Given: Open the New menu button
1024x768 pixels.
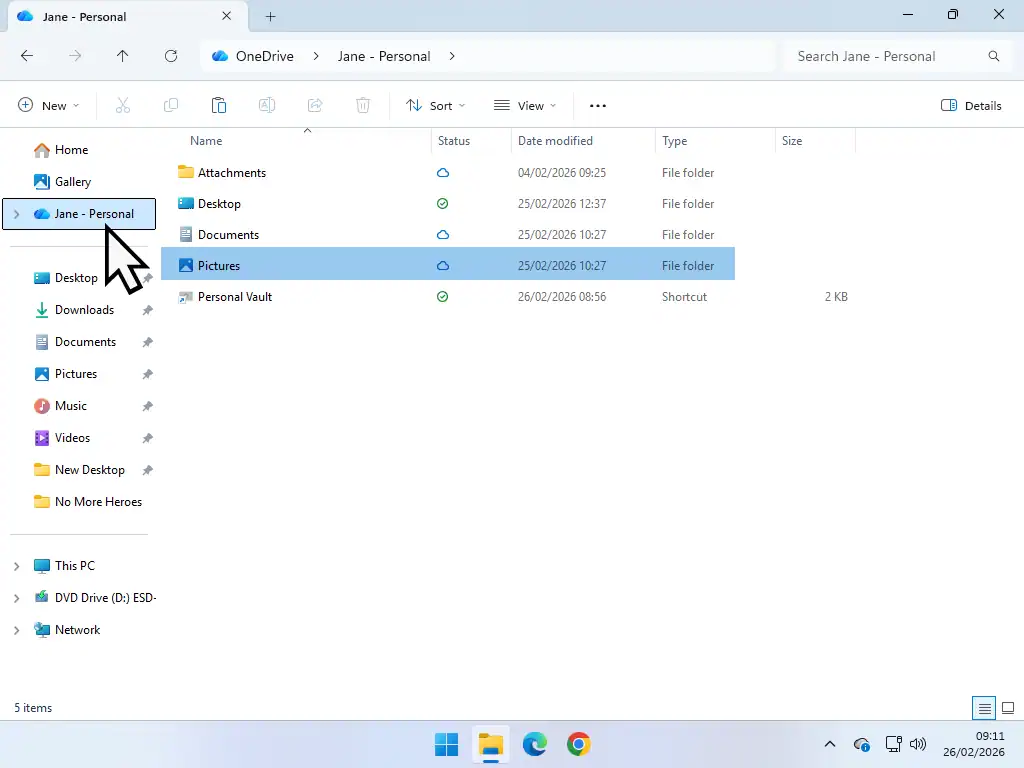Looking at the screenshot, I should point(48,105).
